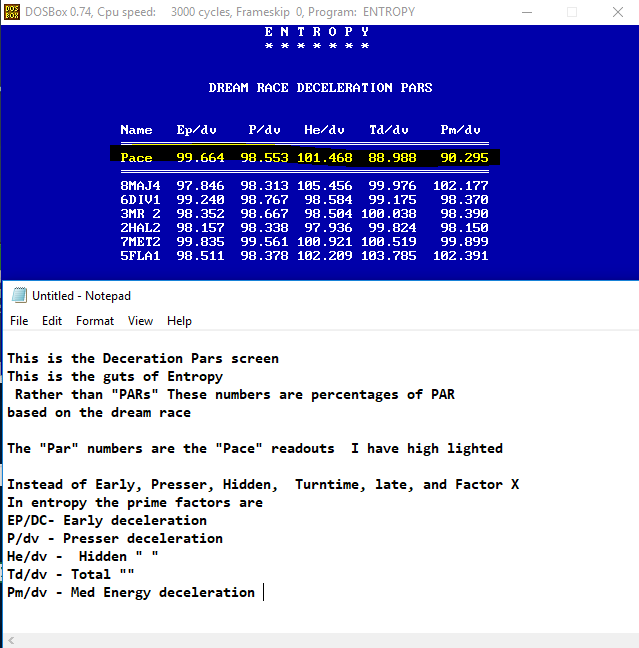The width and height of the screenshot is (639, 648).
Task: Open Notepad's Help menu
Action: 179,321
